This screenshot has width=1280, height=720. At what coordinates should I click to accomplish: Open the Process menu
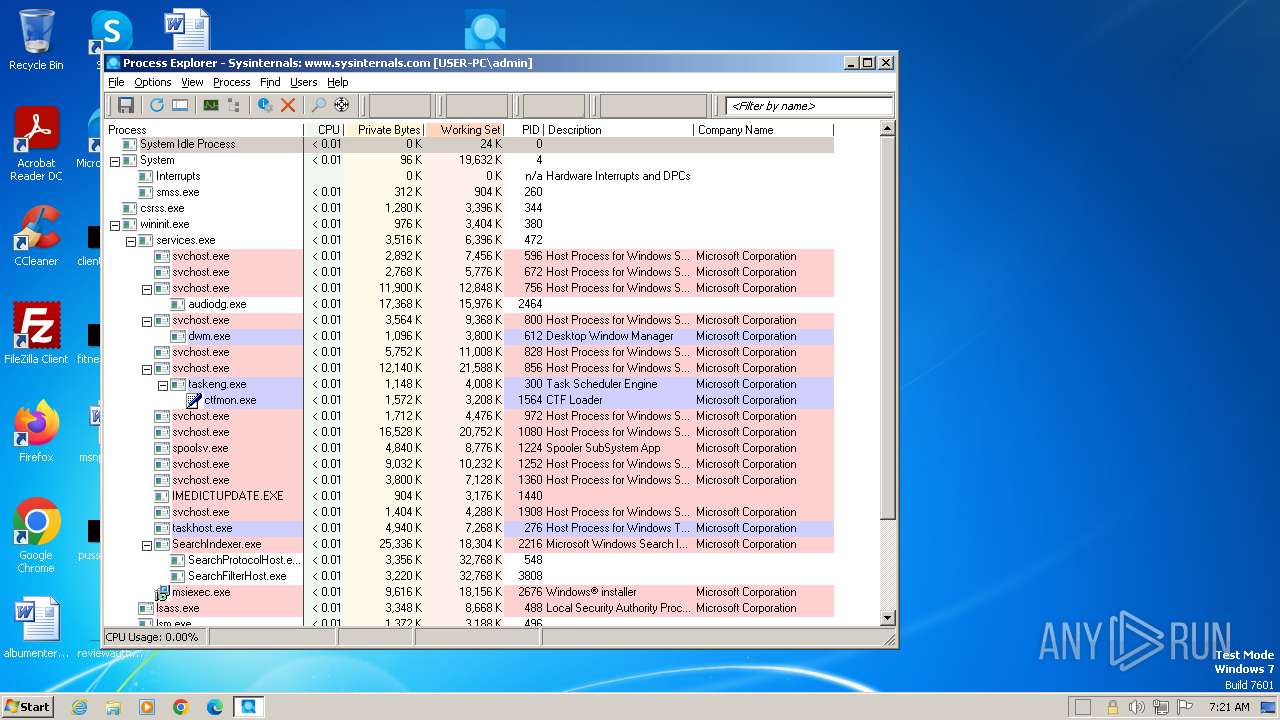[231, 82]
